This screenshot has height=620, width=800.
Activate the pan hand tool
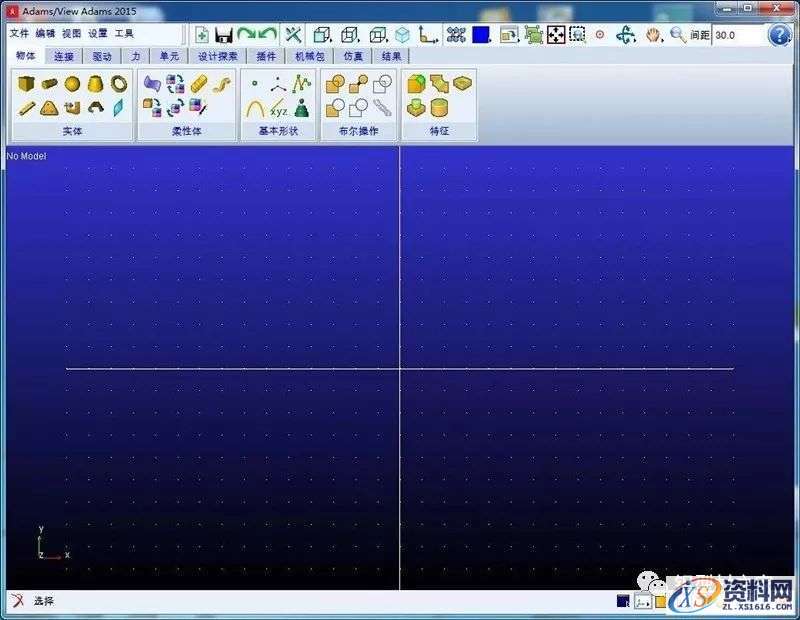pyautogui.click(x=653, y=34)
